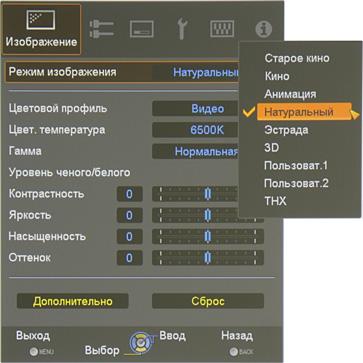Open the information tab icon
This screenshot has height=363, width=363.
tap(264, 29)
